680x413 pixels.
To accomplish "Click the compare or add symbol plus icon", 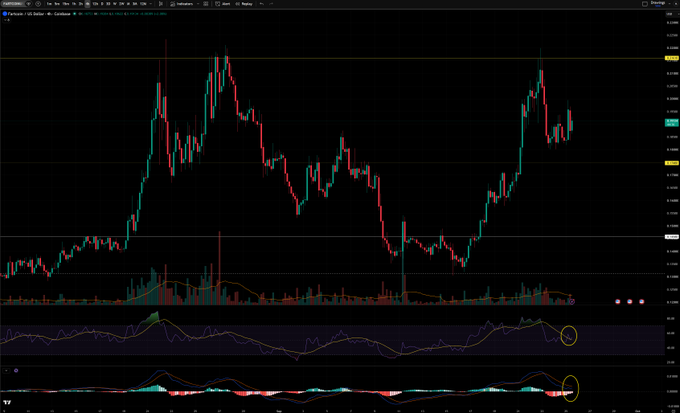I will pos(38,3).
